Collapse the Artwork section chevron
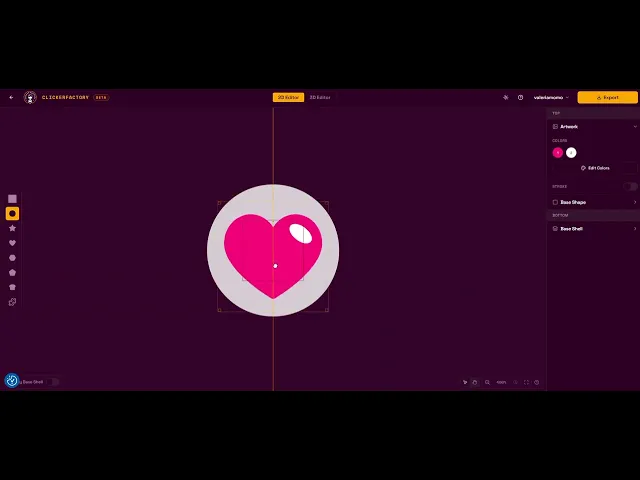Image resolution: width=640 pixels, height=480 pixels. (x=635, y=127)
